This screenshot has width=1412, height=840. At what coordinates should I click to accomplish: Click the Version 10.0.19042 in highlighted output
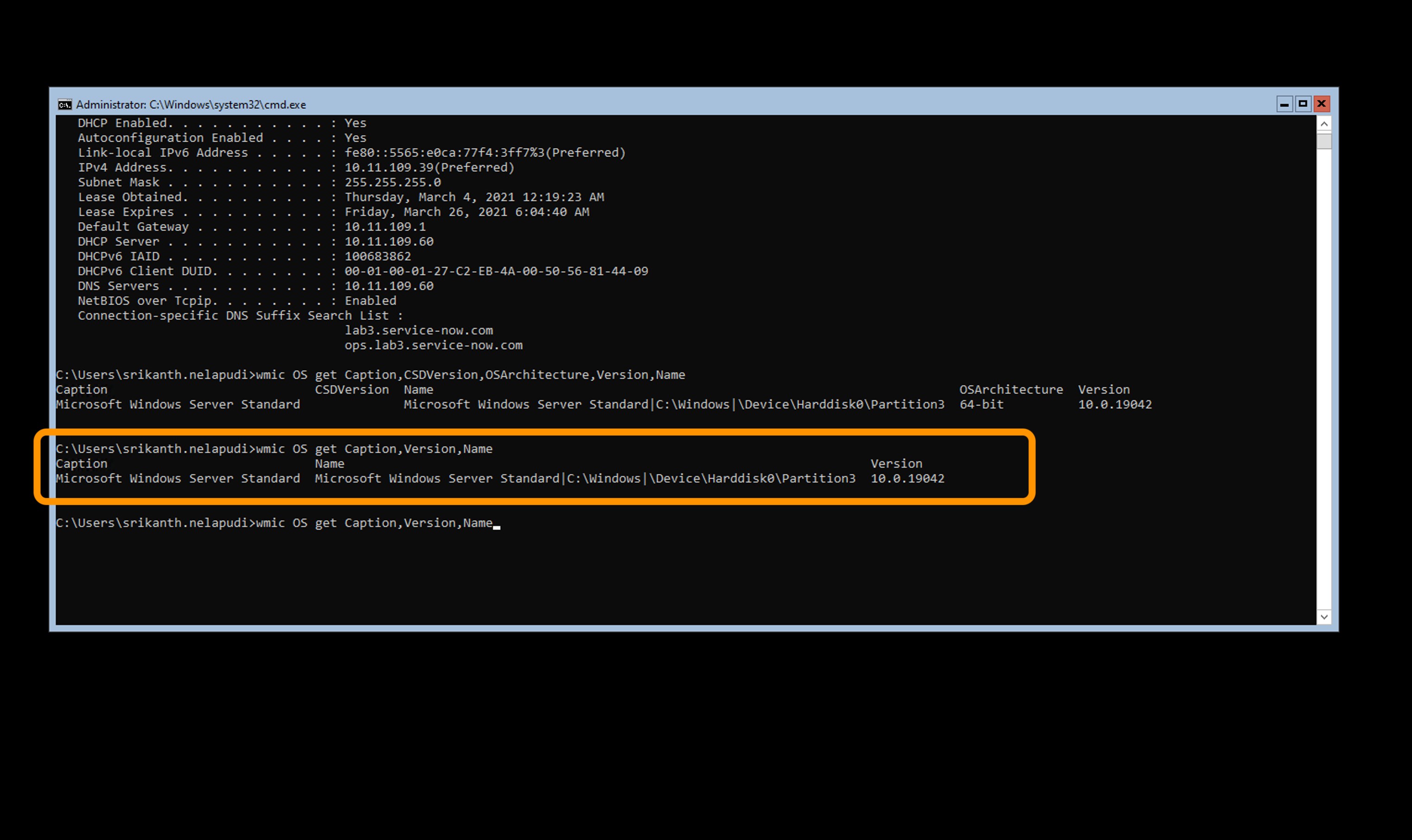907,479
